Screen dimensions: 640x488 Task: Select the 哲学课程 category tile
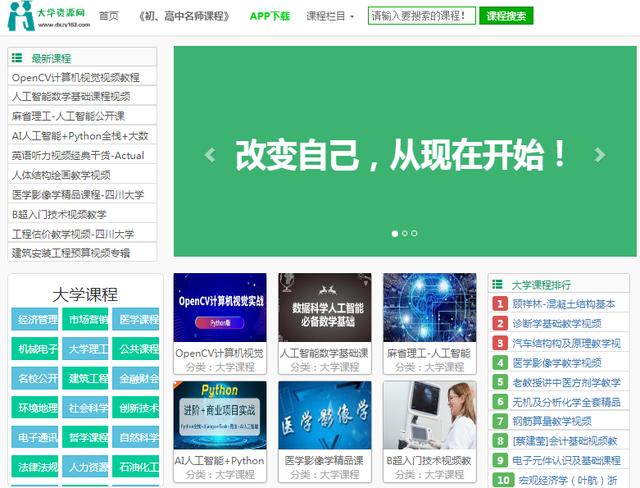click(85, 437)
